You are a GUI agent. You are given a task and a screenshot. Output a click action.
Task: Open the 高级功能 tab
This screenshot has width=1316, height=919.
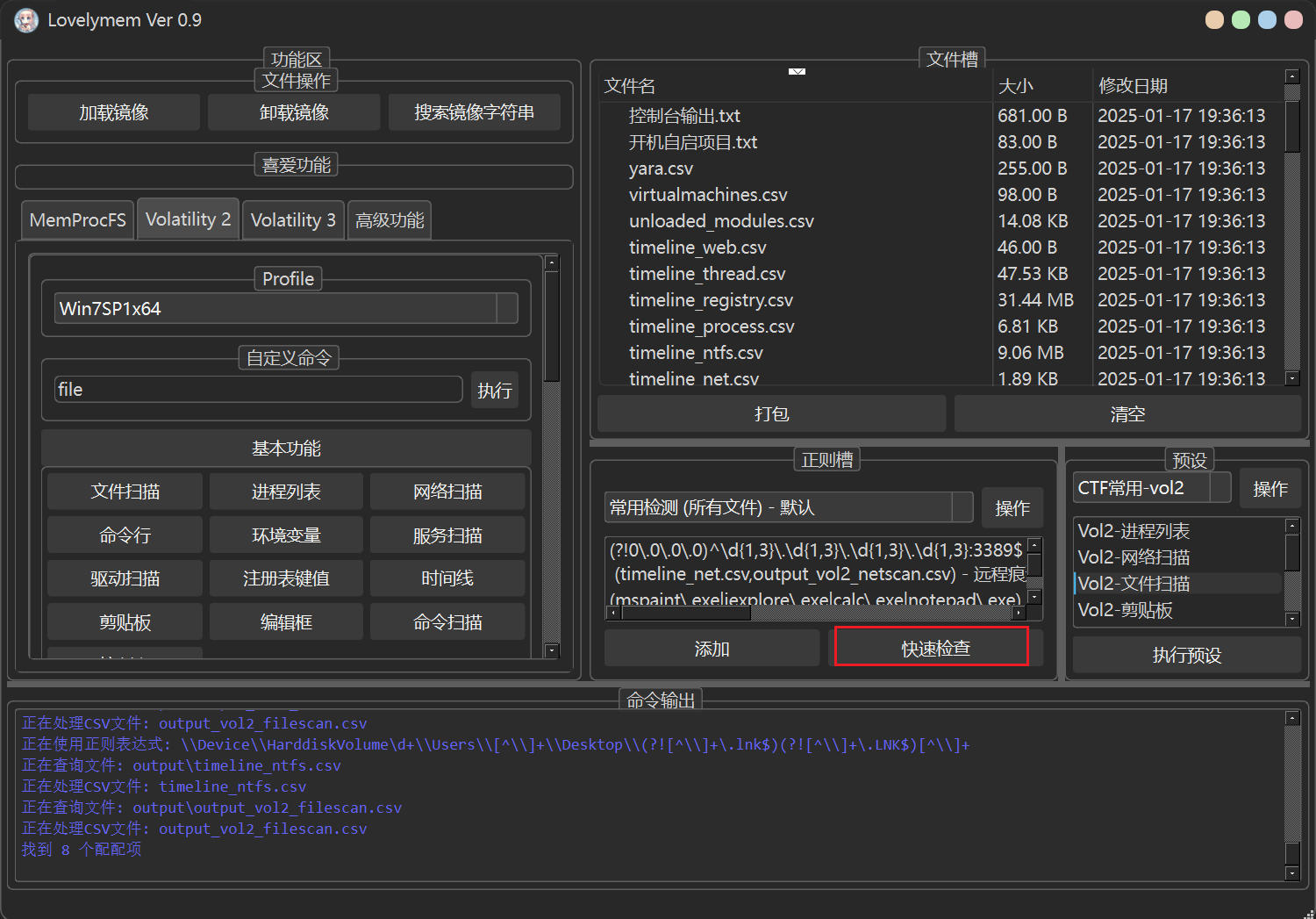pyautogui.click(x=390, y=219)
